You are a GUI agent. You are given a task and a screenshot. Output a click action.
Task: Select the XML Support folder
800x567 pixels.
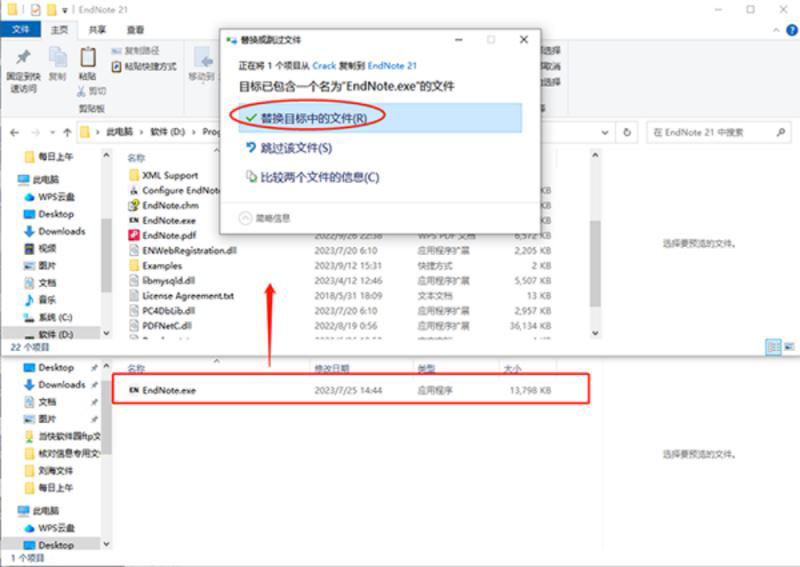pos(170,176)
